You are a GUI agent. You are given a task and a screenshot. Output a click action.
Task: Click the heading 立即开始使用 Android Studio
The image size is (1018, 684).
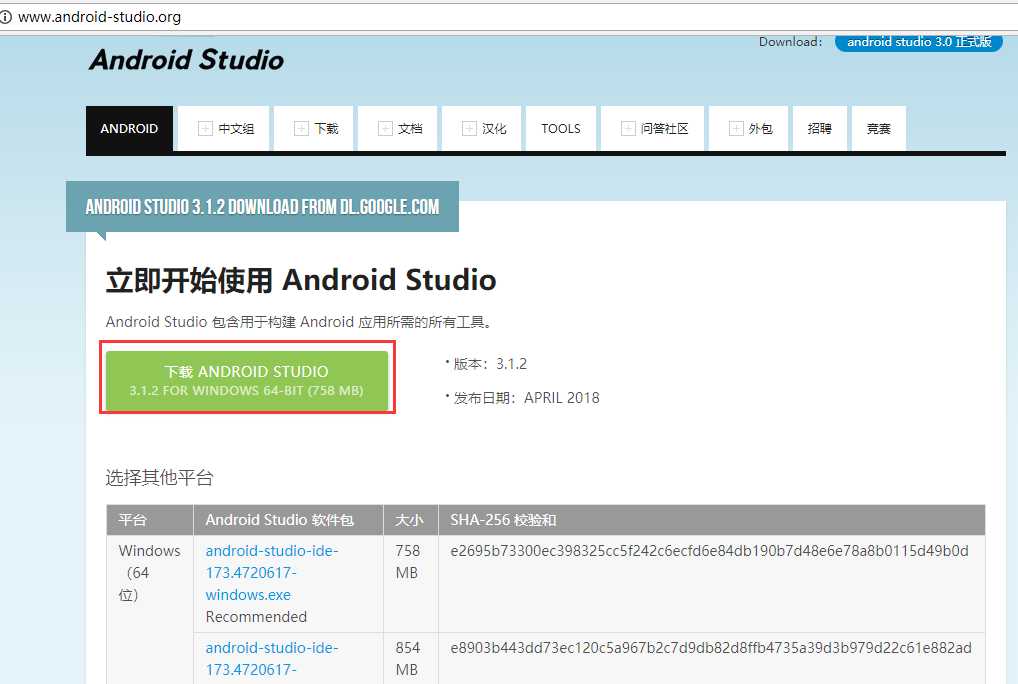pyautogui.click(x=301, y=280)
